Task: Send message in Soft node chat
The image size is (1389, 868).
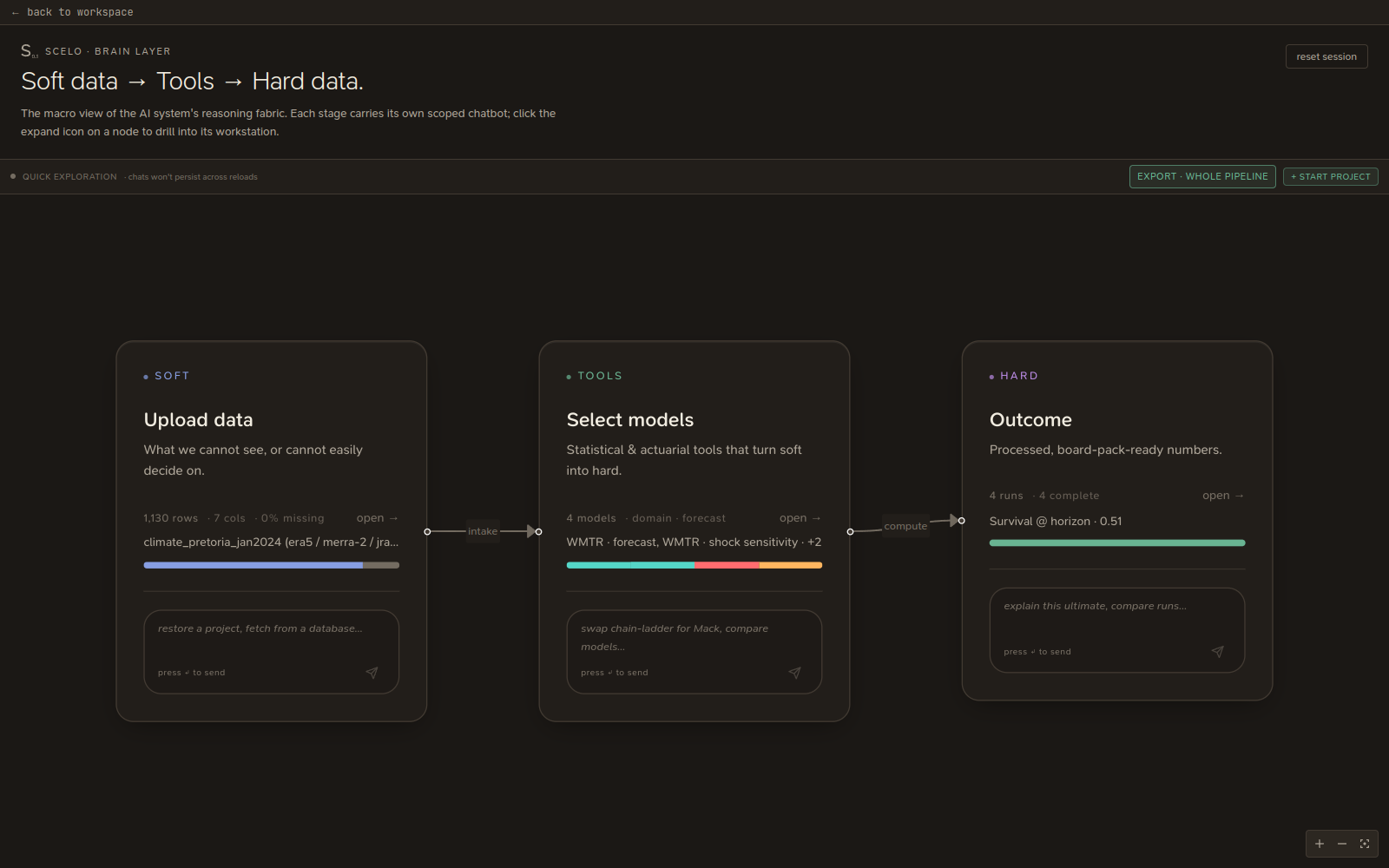Action: click(x=372, y=673)
